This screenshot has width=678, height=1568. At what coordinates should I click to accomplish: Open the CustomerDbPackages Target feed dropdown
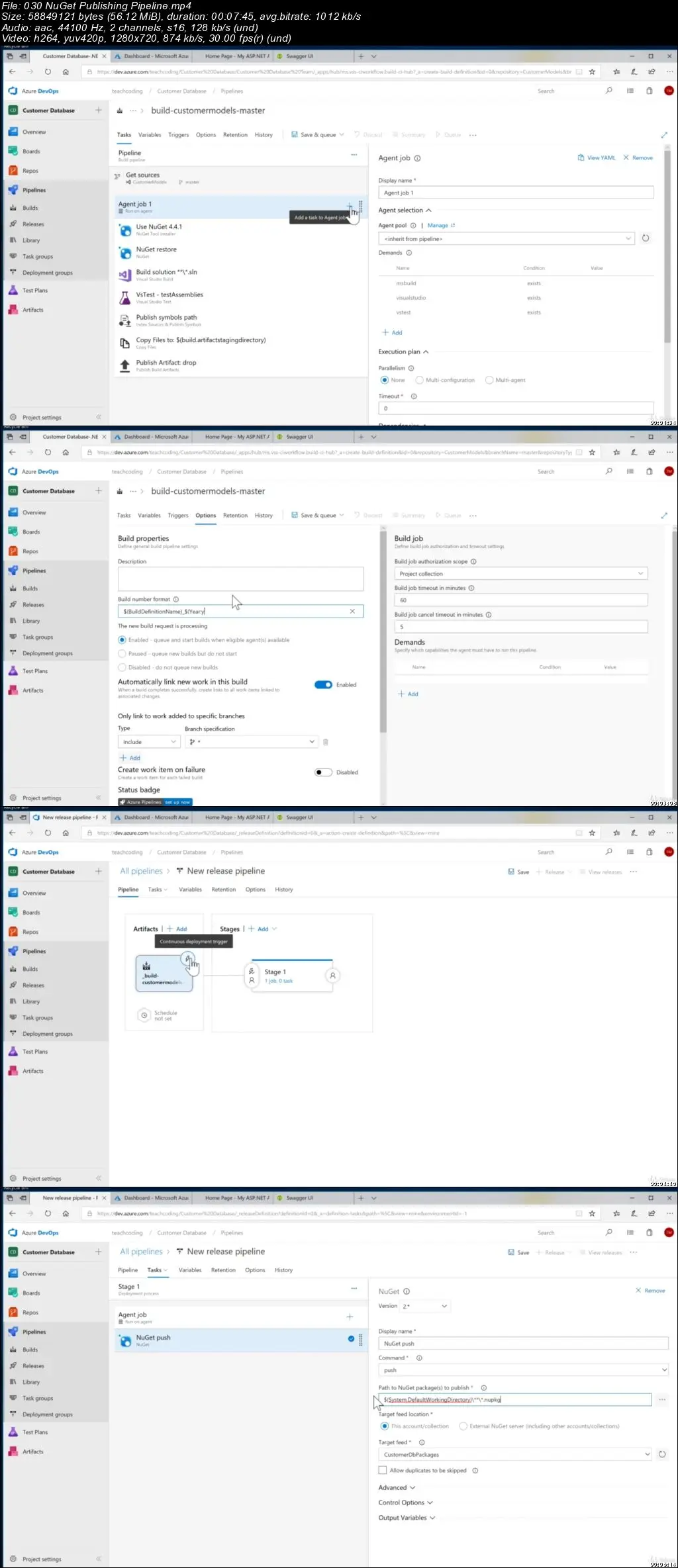[x=515, y=1454]
